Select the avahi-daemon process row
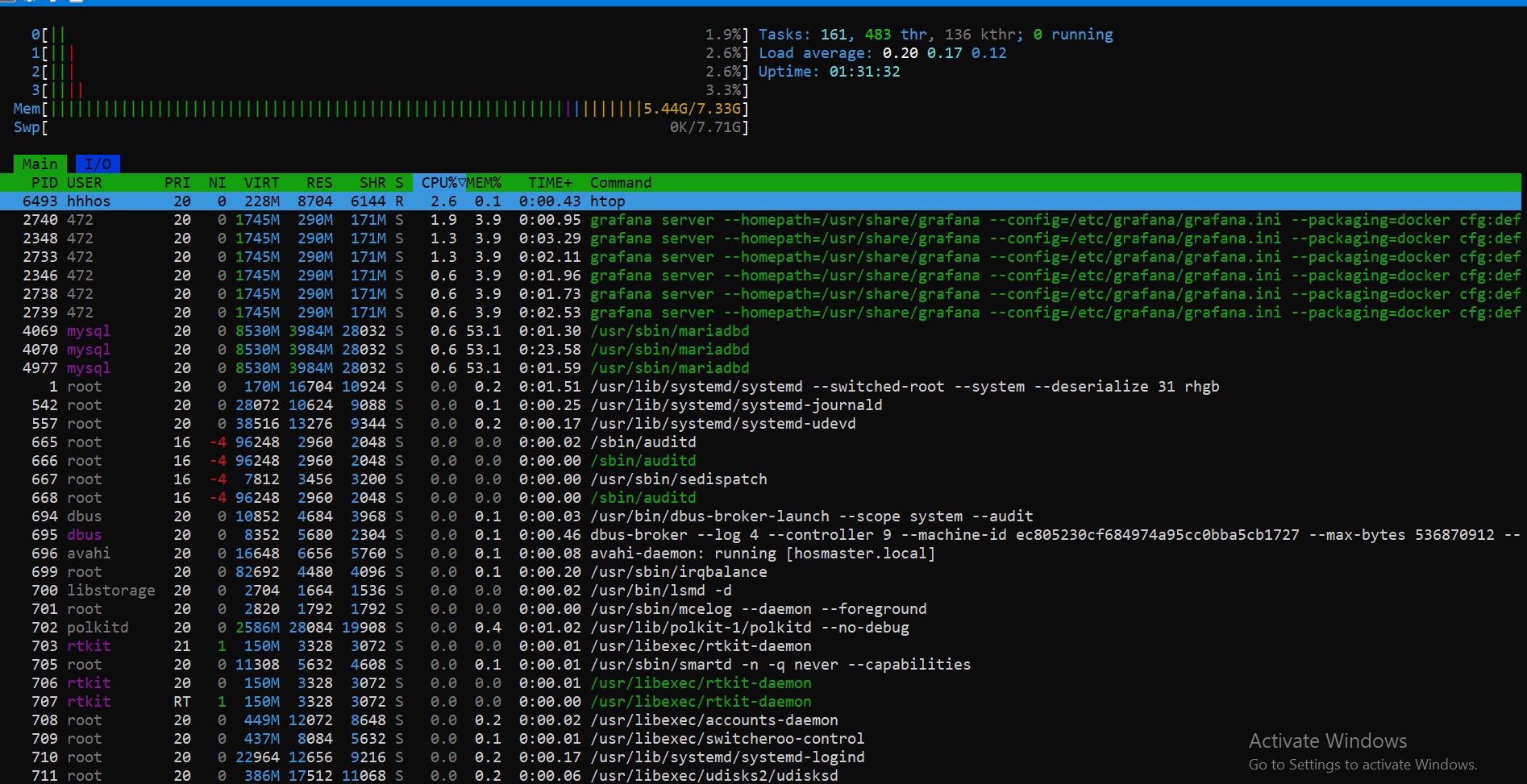Viewport: 1527px width, 784px height. point(762,554)
